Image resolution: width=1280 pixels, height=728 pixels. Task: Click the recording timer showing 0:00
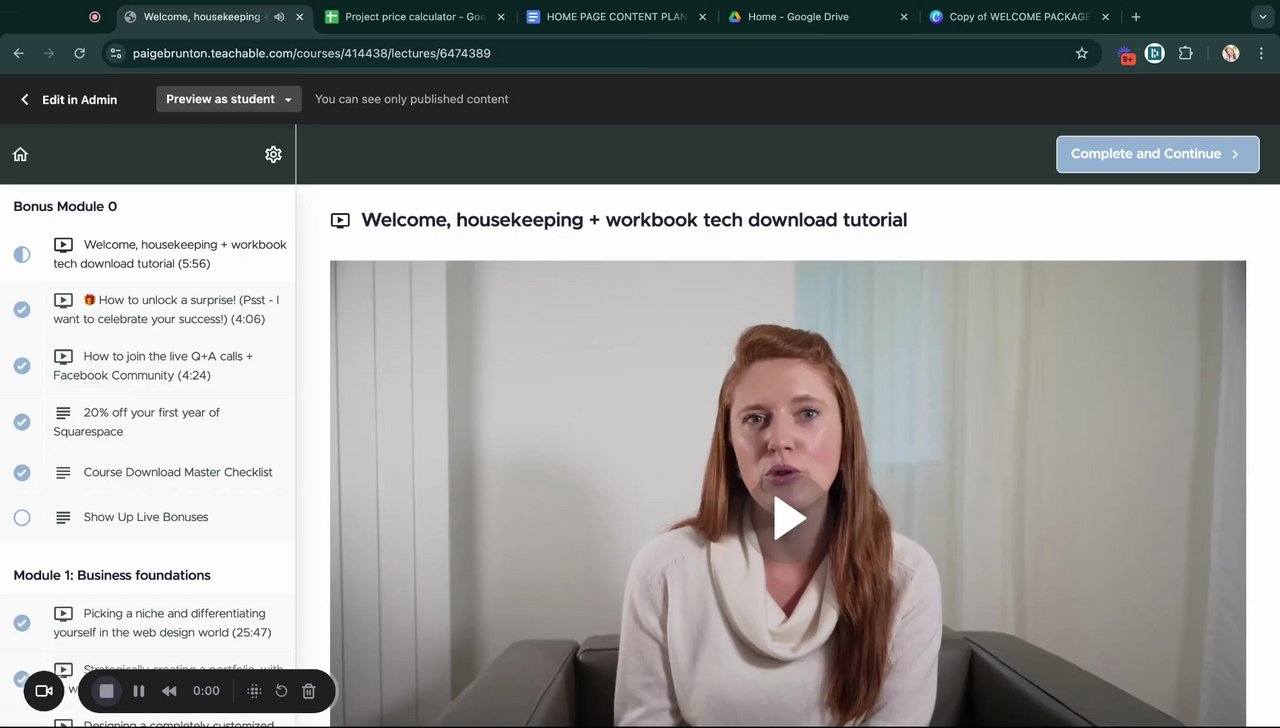pos(206,691)
